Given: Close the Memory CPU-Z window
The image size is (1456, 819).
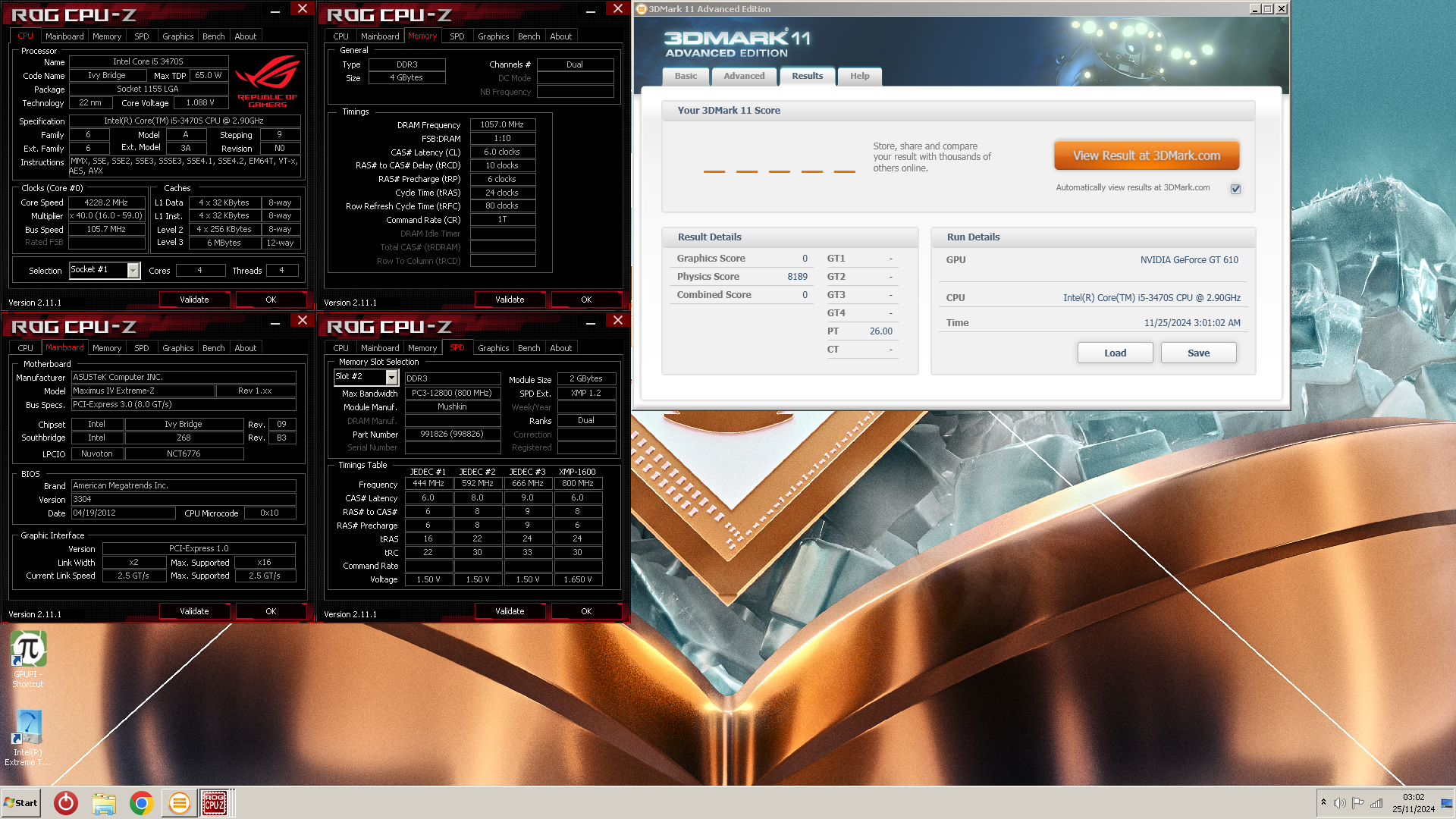Looking at the screenshot, I should coord(617,8).
